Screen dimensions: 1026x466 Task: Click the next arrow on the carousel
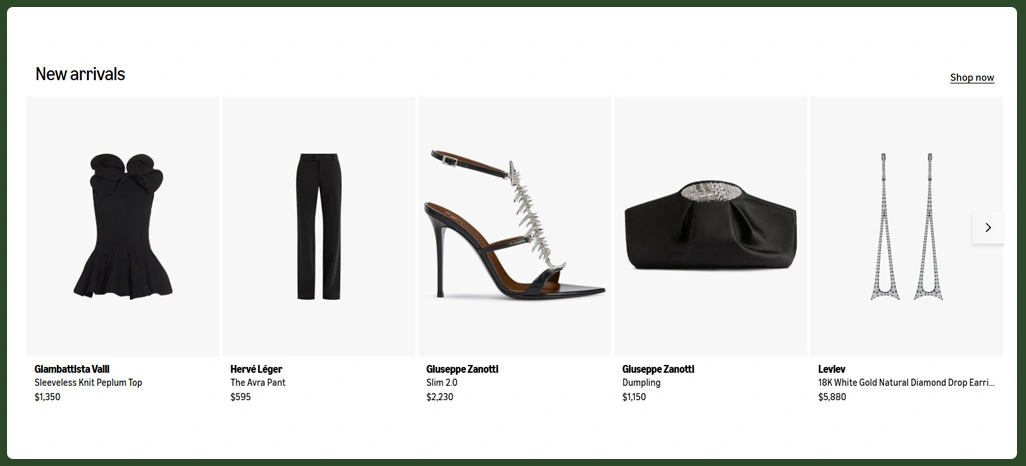click(988, 228)
